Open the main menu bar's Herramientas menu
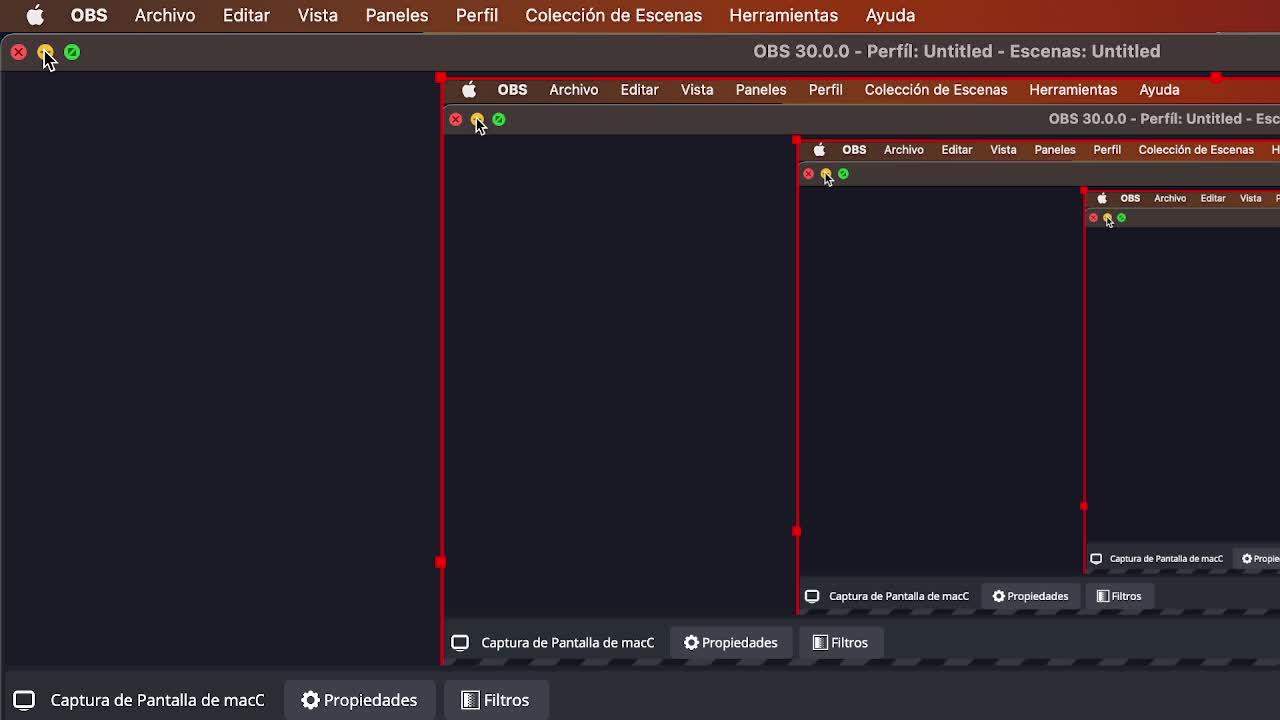The height and width of the screenshot is (720, 1280). (784, 15)
